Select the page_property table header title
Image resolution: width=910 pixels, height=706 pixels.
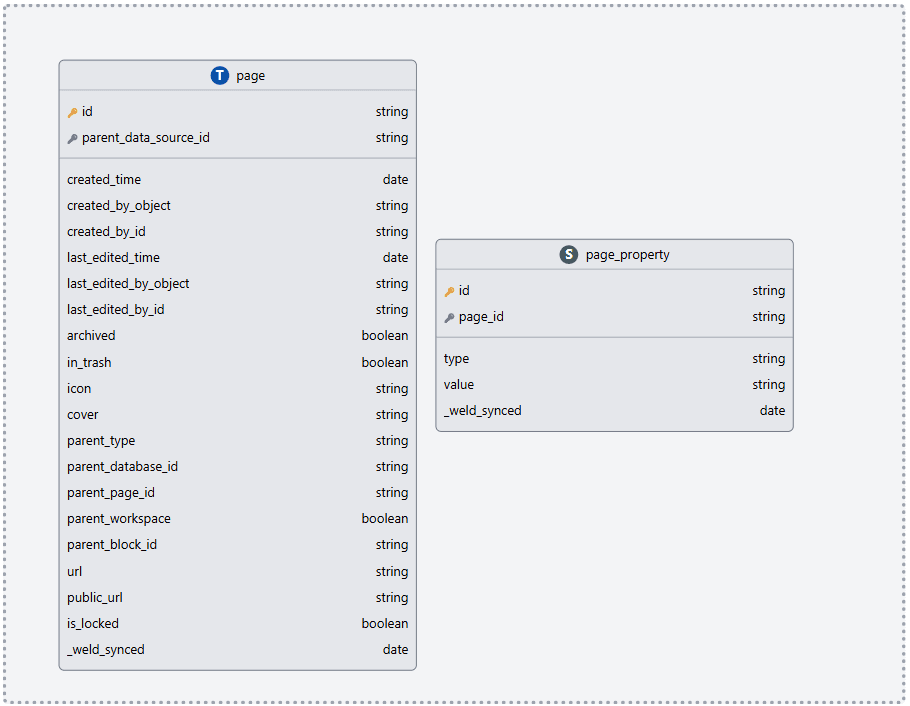pyautogui.click(x=627, y=255)
